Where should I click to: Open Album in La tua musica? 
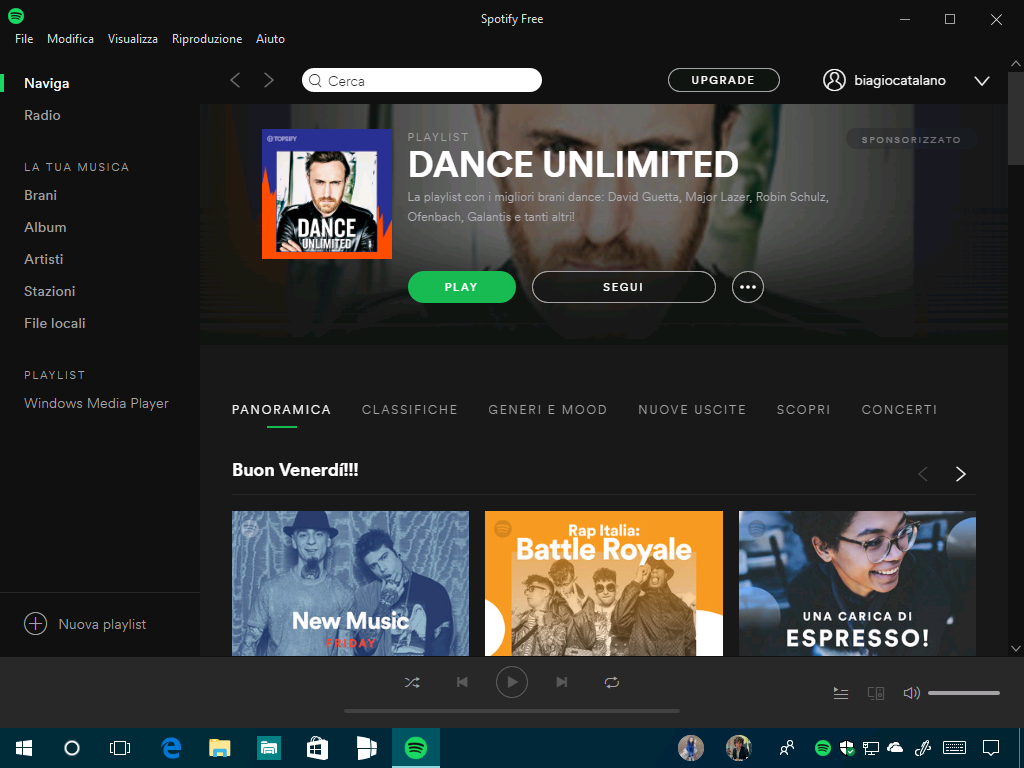pyautogui.click(x=45, y=227)
